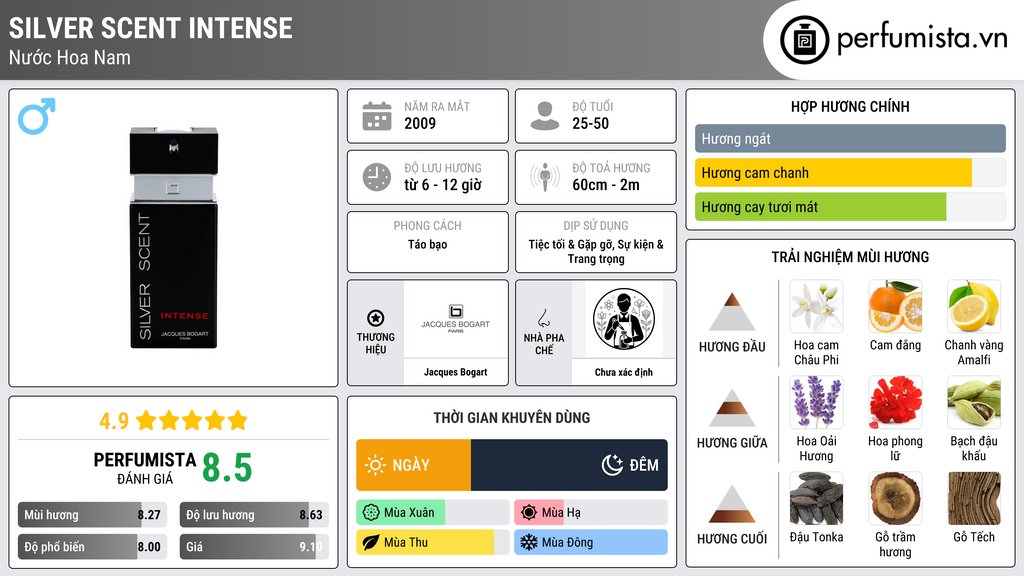Click the perfumer illustration above Chưa xác định

624,319
